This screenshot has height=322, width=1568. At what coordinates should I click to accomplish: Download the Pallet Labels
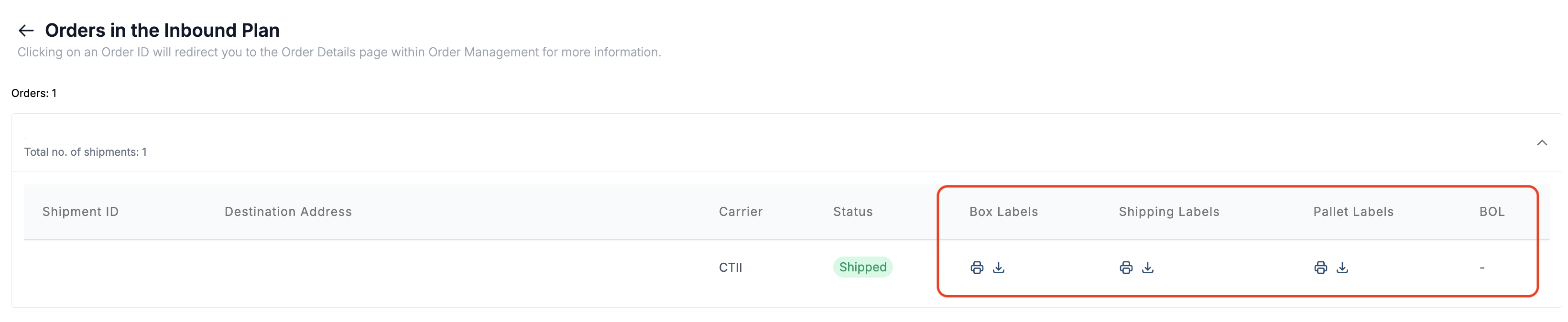click(1342, 268)
